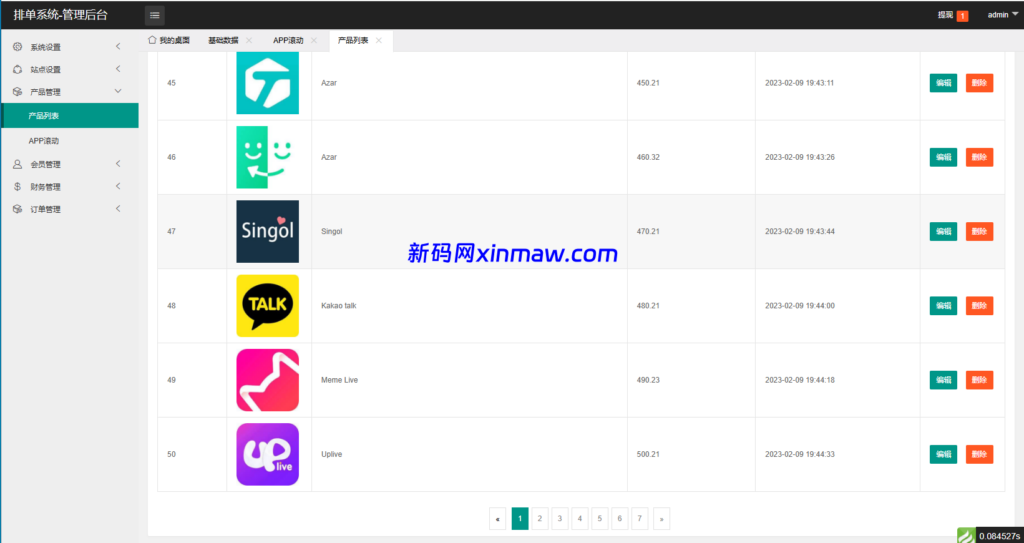
Task: Click the Meme Live timestamp 19:44:18
Action: (x=800, y=380)
